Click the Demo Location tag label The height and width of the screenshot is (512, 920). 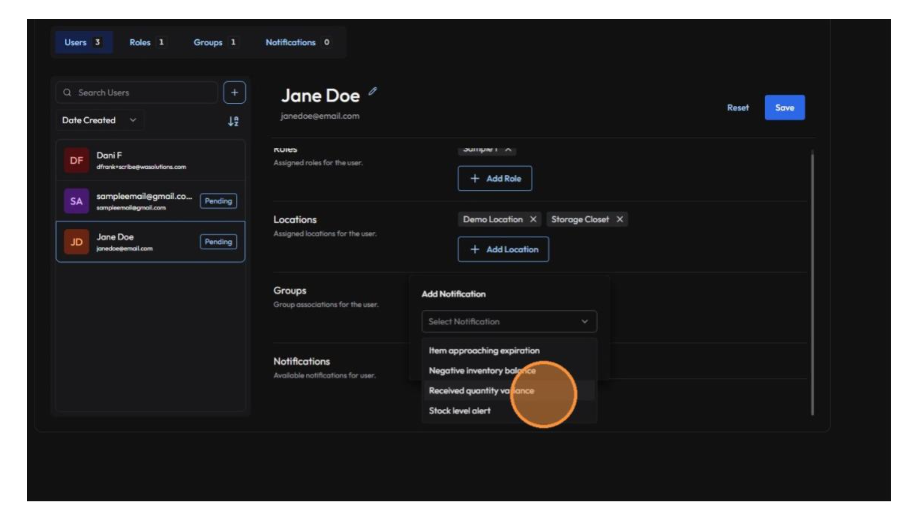coord(492,219)
